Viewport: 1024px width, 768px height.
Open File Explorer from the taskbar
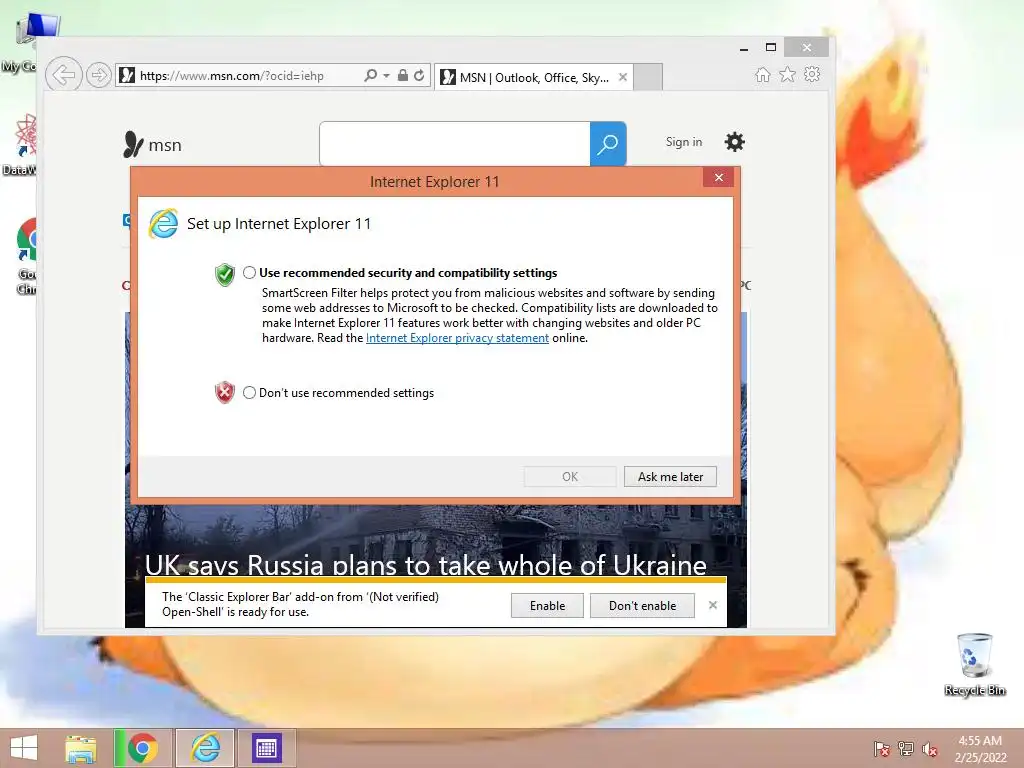(x=81, y=748)
